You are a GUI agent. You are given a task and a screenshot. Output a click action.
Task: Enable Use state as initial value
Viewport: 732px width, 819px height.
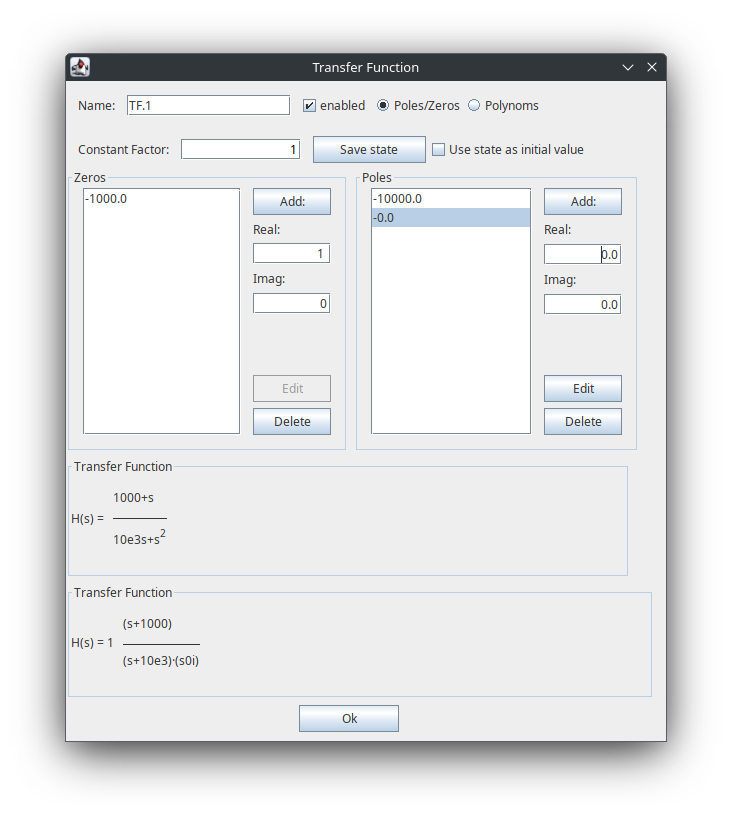point(439,149)
